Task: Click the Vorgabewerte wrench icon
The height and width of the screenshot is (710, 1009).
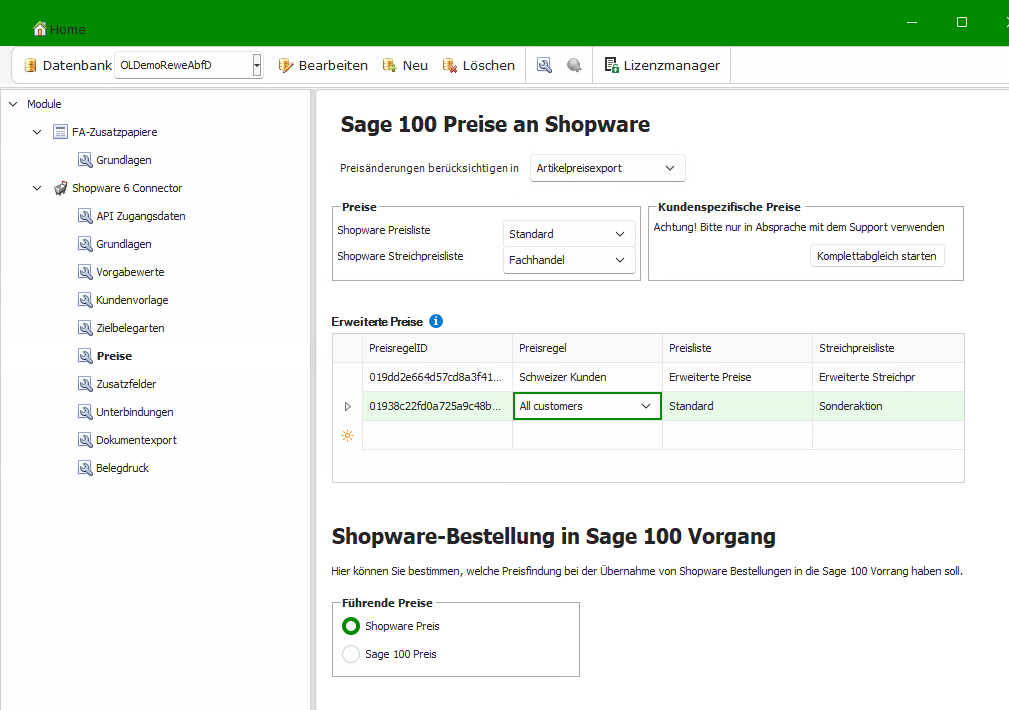Action: [85, 272]
